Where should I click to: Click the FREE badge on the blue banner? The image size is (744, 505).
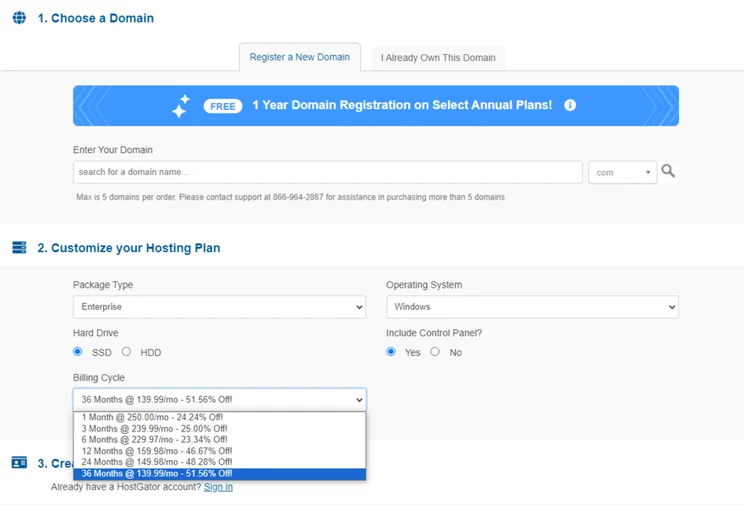pyautogui.click(x=223, y=106)
